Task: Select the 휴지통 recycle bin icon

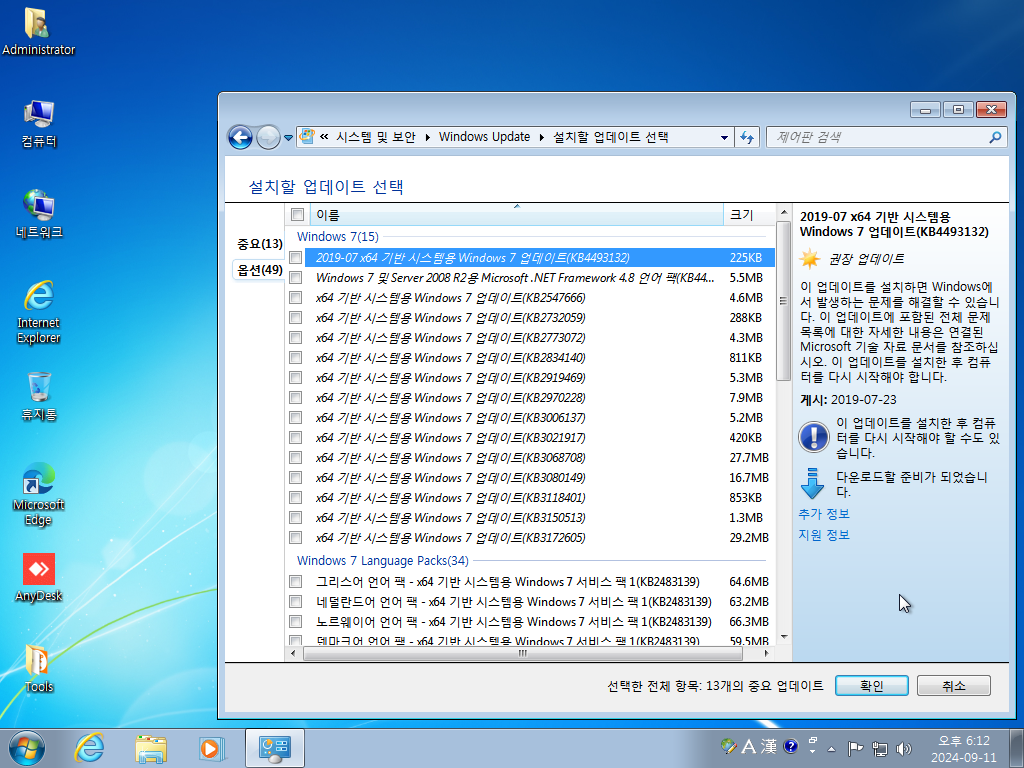Action: 39,396
